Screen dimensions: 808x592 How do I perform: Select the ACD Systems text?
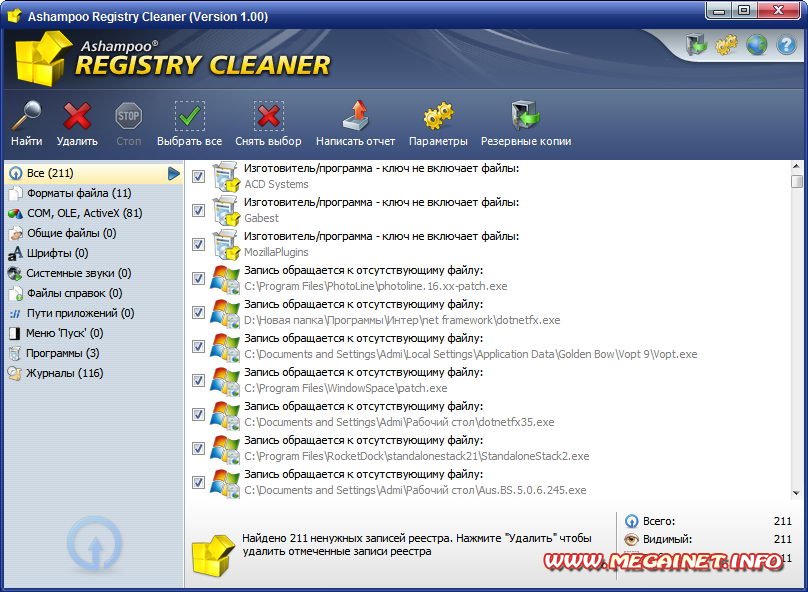(x=276, y=184)
